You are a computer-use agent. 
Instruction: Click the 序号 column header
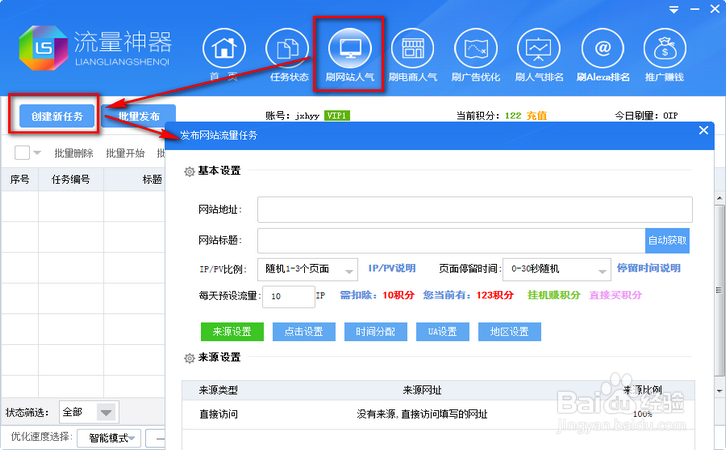pyautogui.click(x=19, y=180)
